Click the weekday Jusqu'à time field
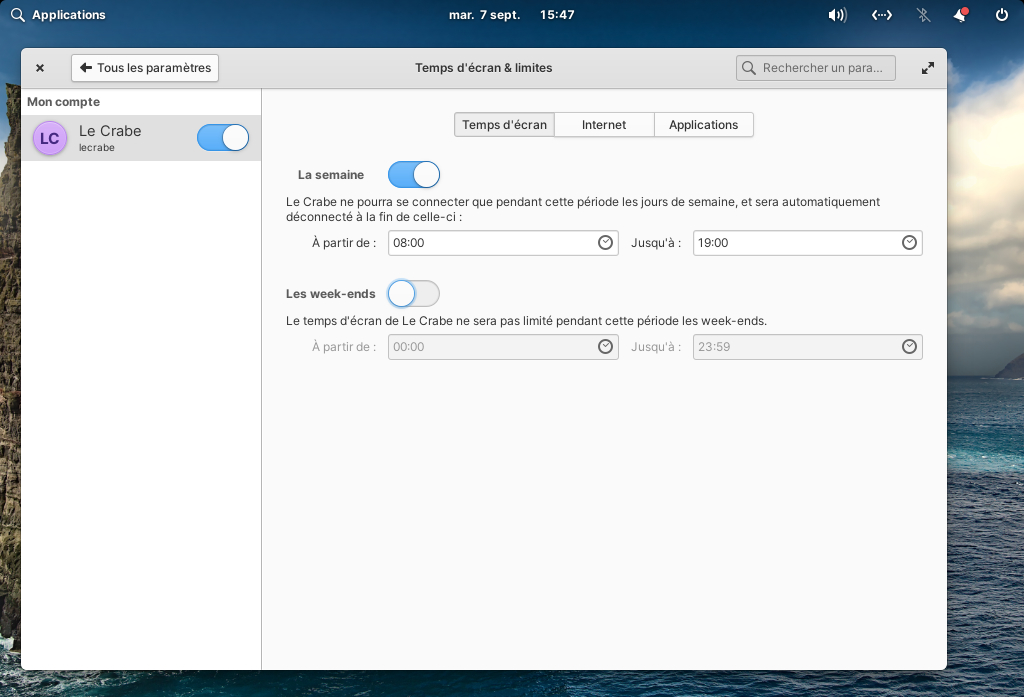Screen dimensions: 1024x697 pos(807,242)
